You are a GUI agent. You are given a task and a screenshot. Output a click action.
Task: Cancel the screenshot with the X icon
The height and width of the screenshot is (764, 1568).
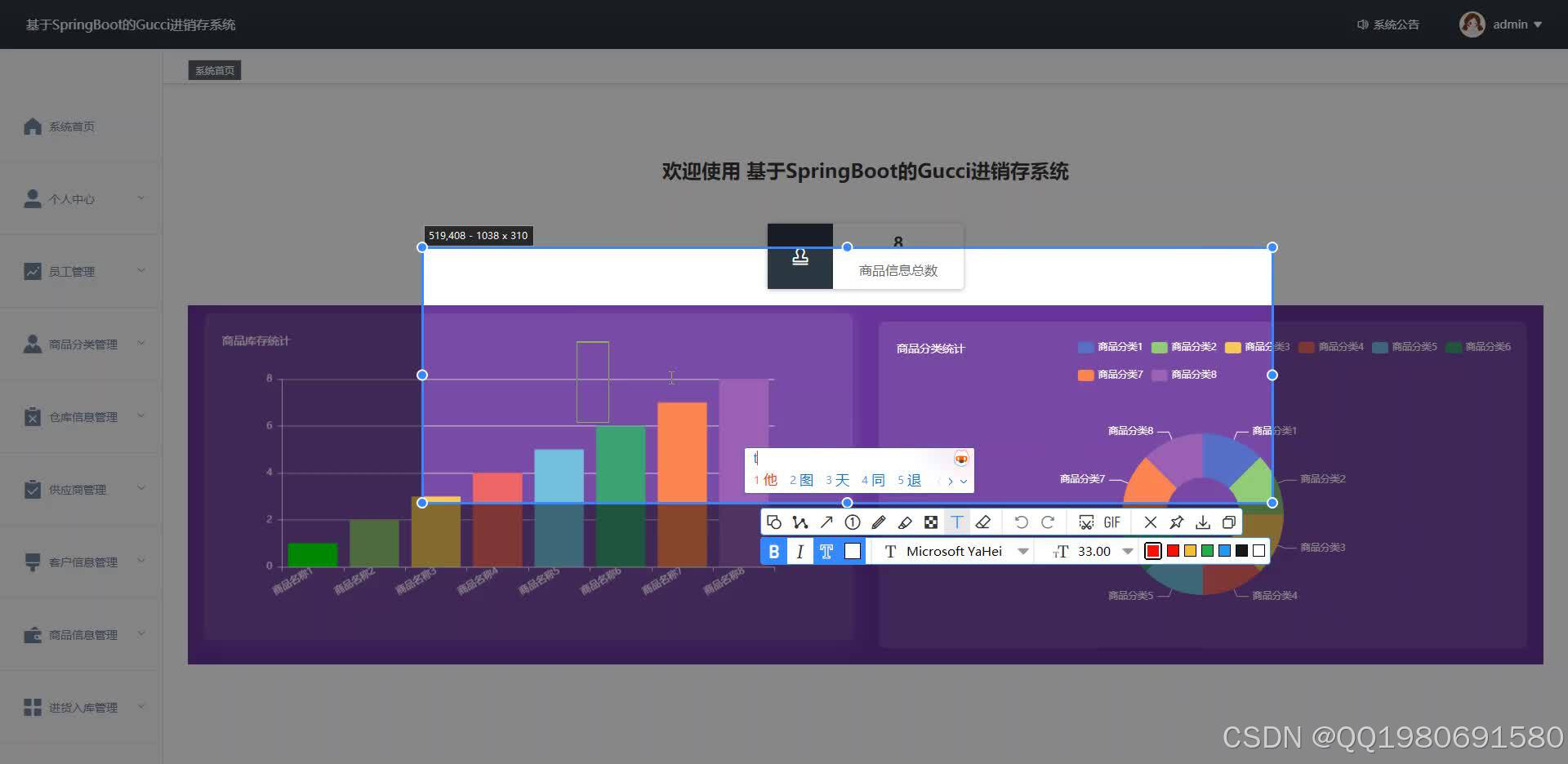click(x=1150, y=522)
